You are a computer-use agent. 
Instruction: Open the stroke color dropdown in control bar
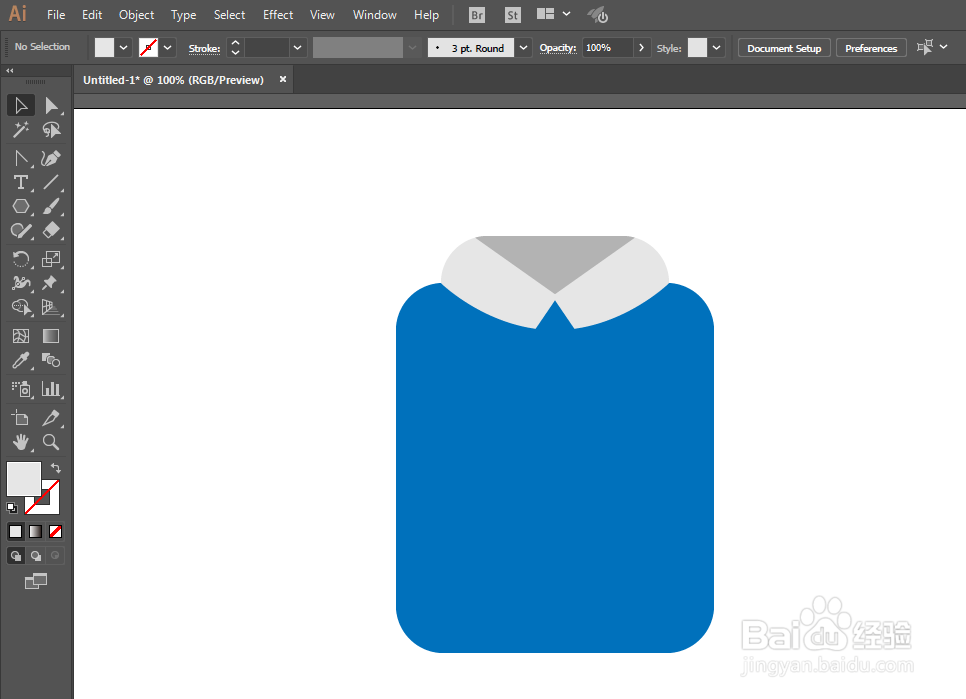click(168, 47)
